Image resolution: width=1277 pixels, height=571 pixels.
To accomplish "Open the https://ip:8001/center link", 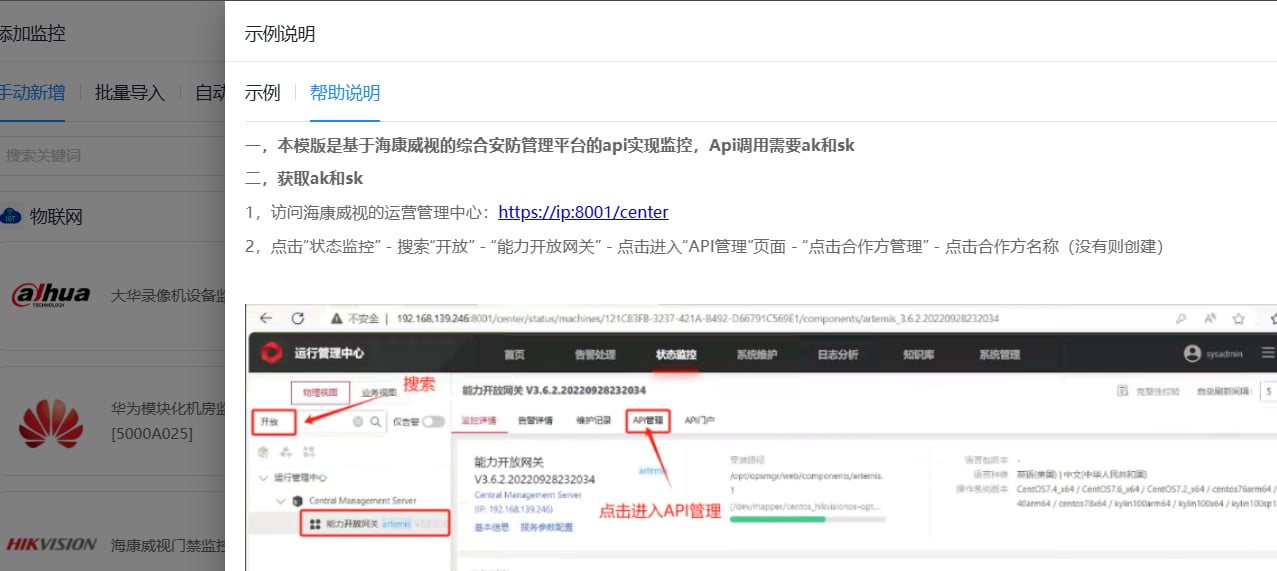I will coord(583,212).
